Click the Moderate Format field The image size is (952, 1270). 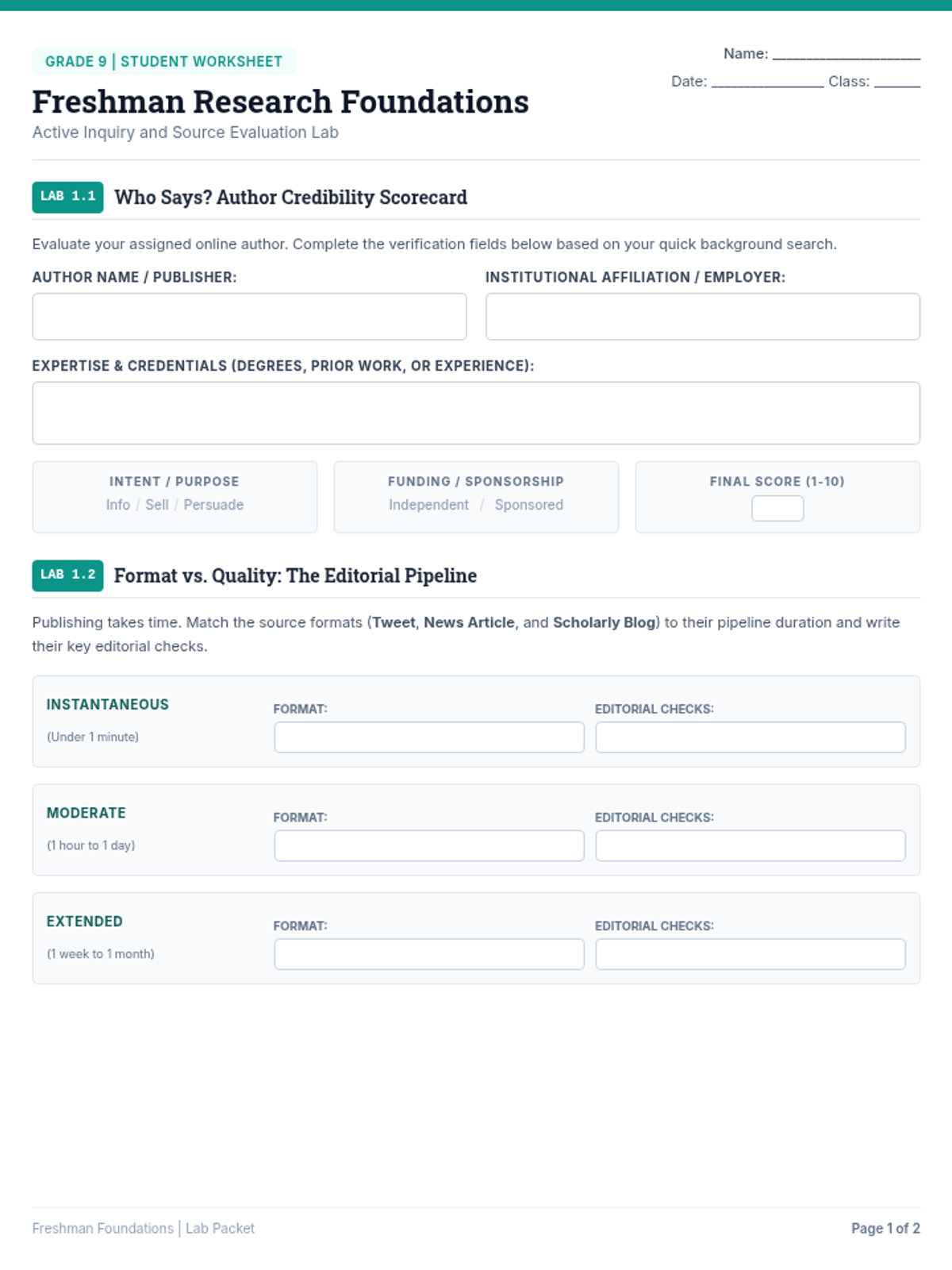tap(429, 845)
